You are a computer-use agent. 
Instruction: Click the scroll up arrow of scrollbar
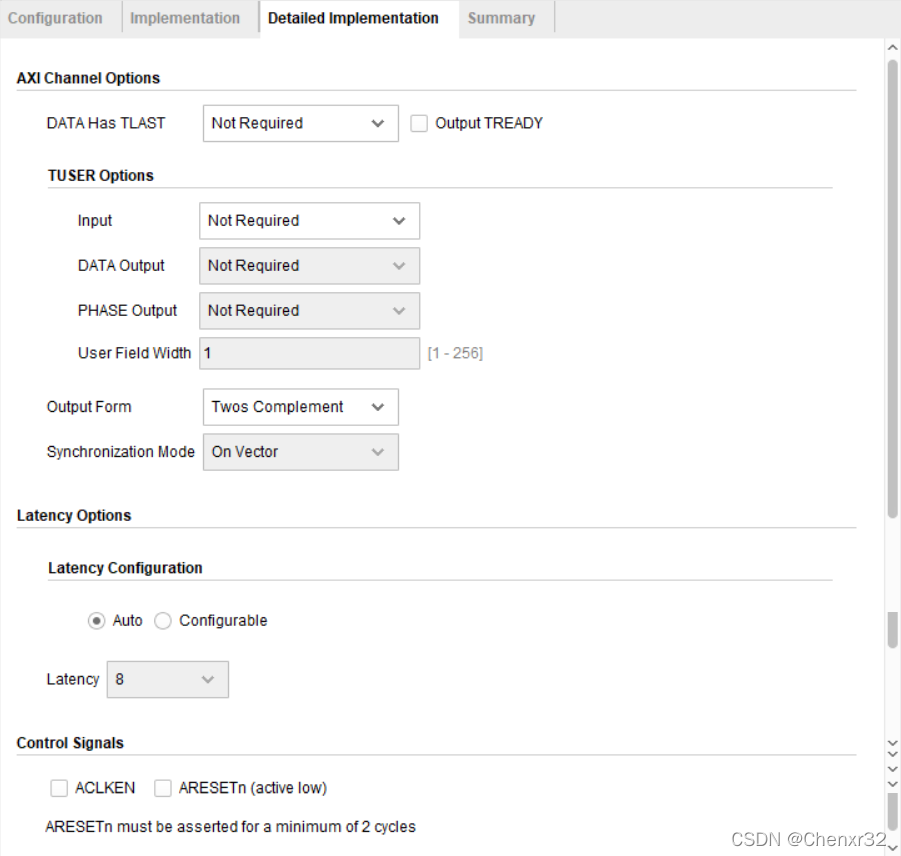pos(892,48)
